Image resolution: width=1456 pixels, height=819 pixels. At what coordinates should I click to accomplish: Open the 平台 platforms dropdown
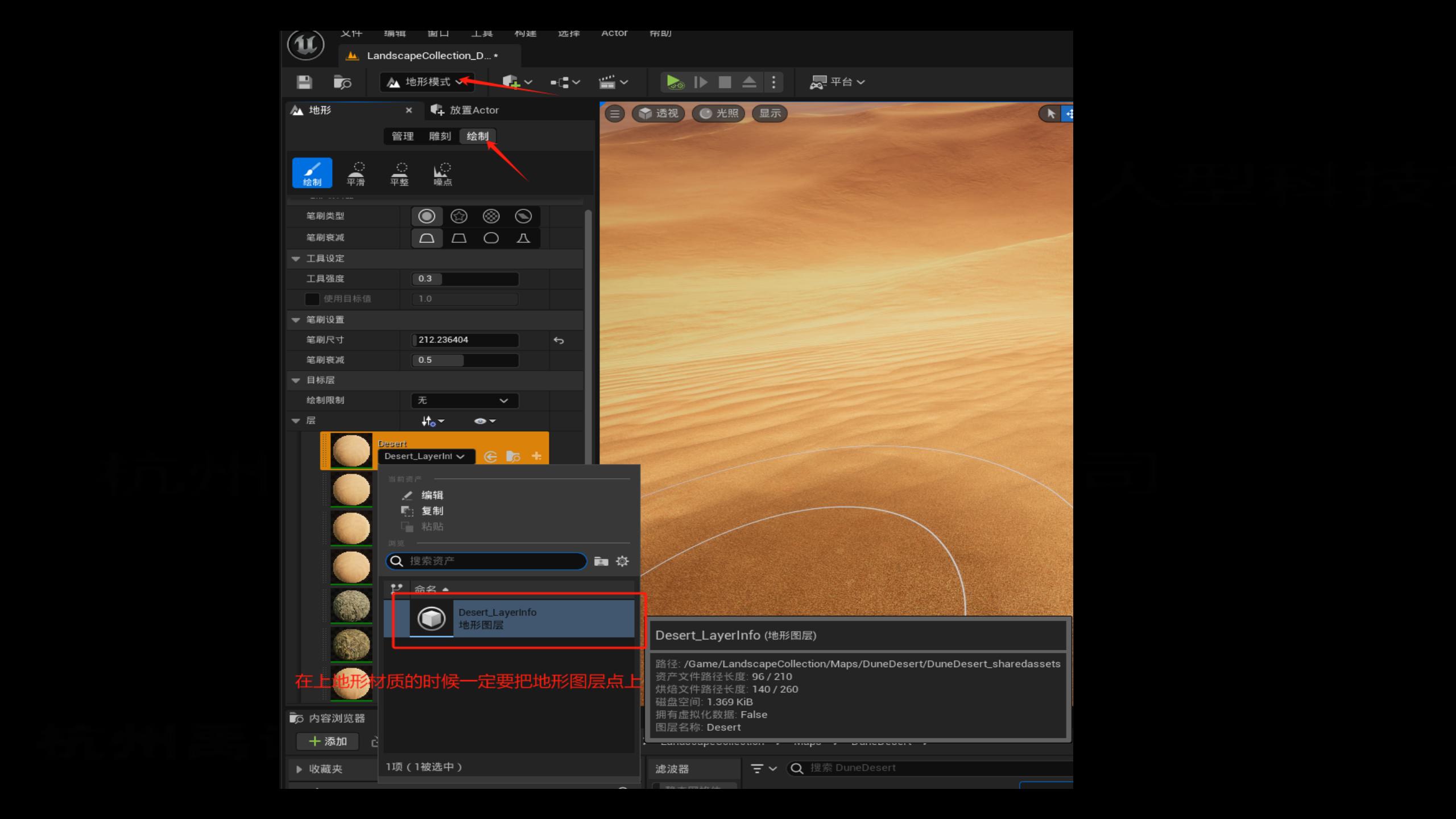(x=837, y=82)
